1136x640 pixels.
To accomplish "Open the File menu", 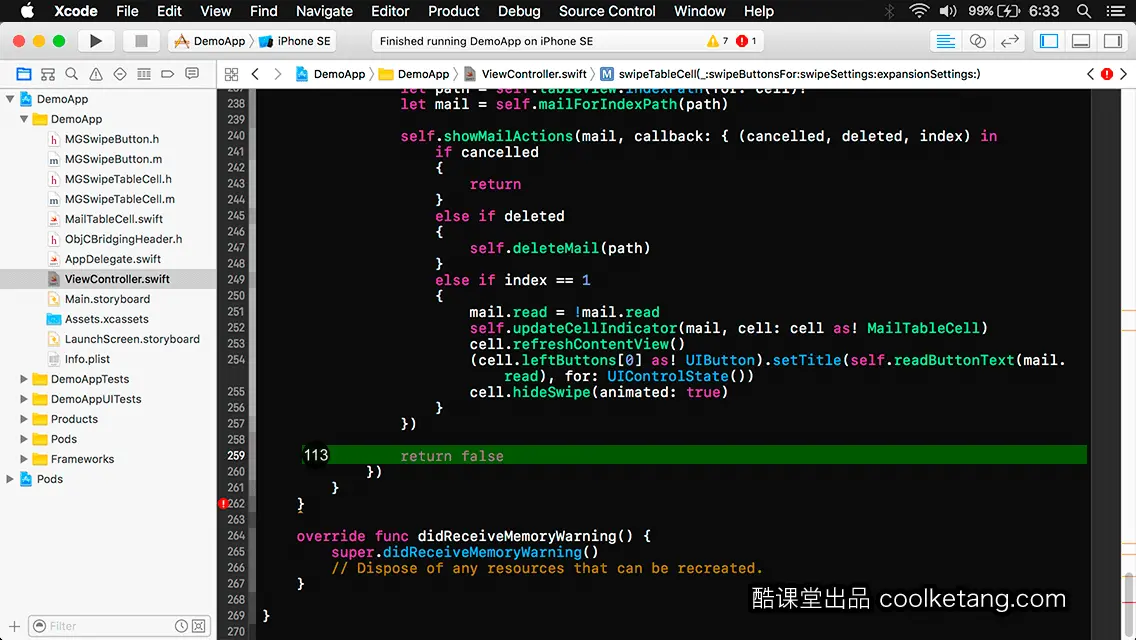I will [x=127, y=11].
